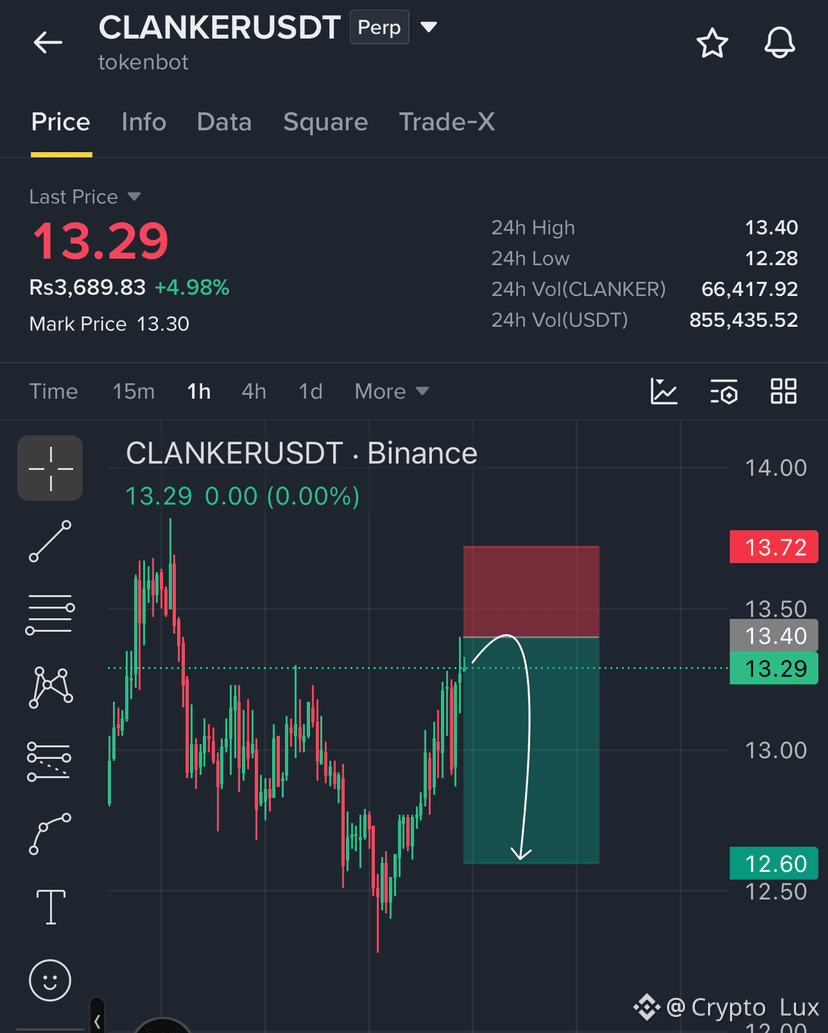Tap the Perp badge
The height and width of the screenshot is (1033, 828).
379,27
